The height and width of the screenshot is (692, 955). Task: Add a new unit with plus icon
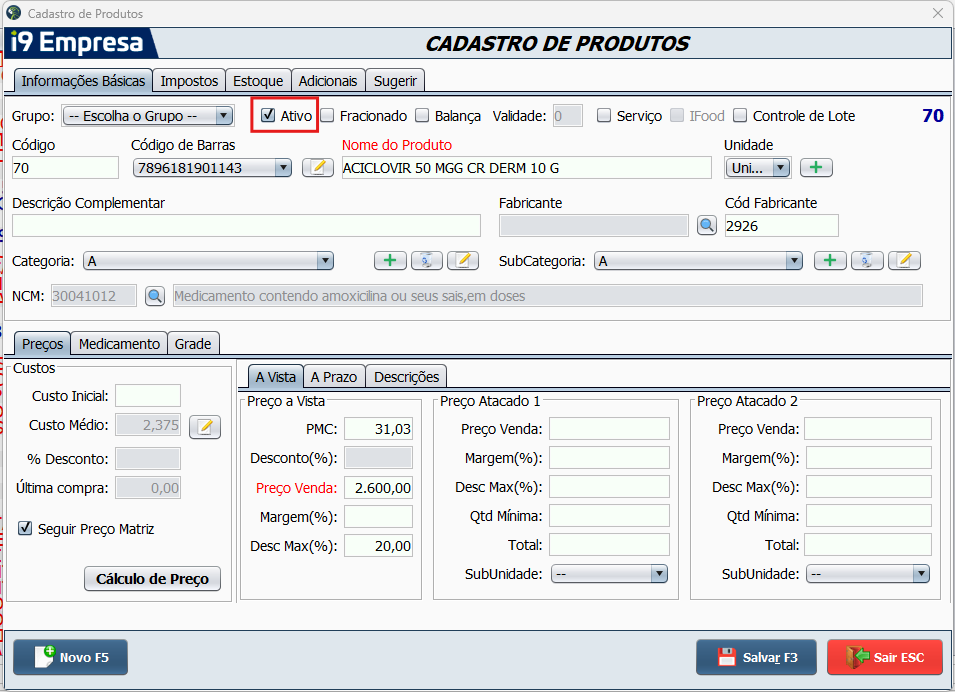(816, 168)
